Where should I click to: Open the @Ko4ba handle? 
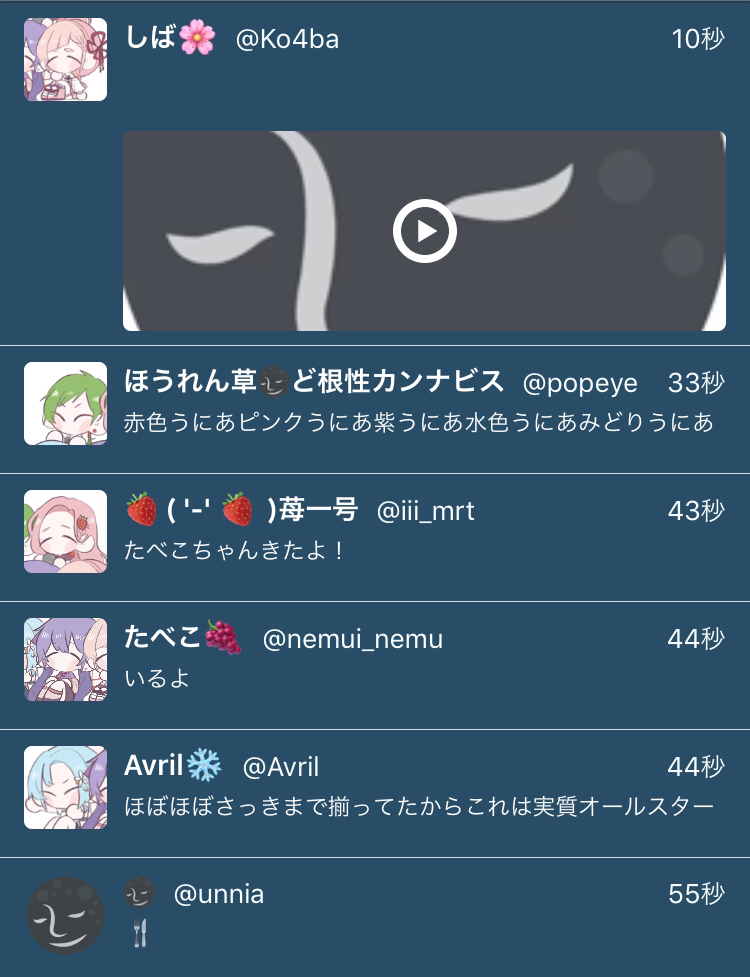pyautogui.click(x=287, y=39)
